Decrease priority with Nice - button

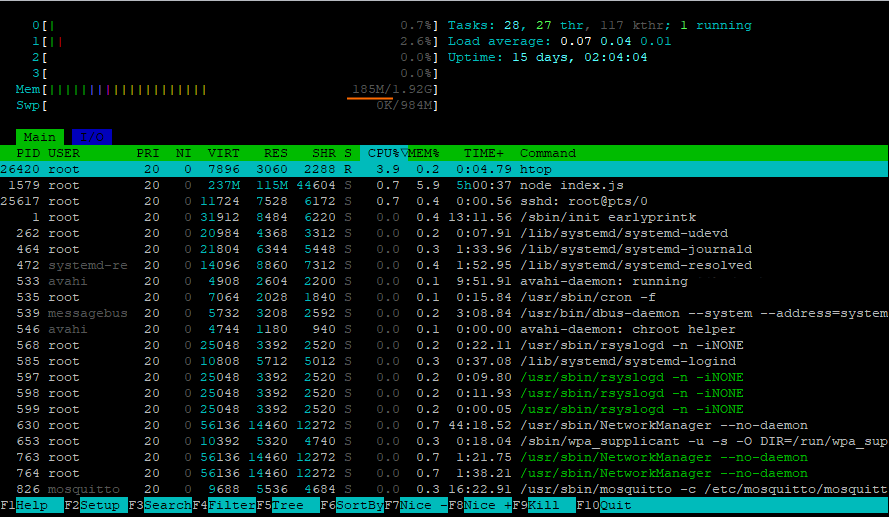coord(423,506)
